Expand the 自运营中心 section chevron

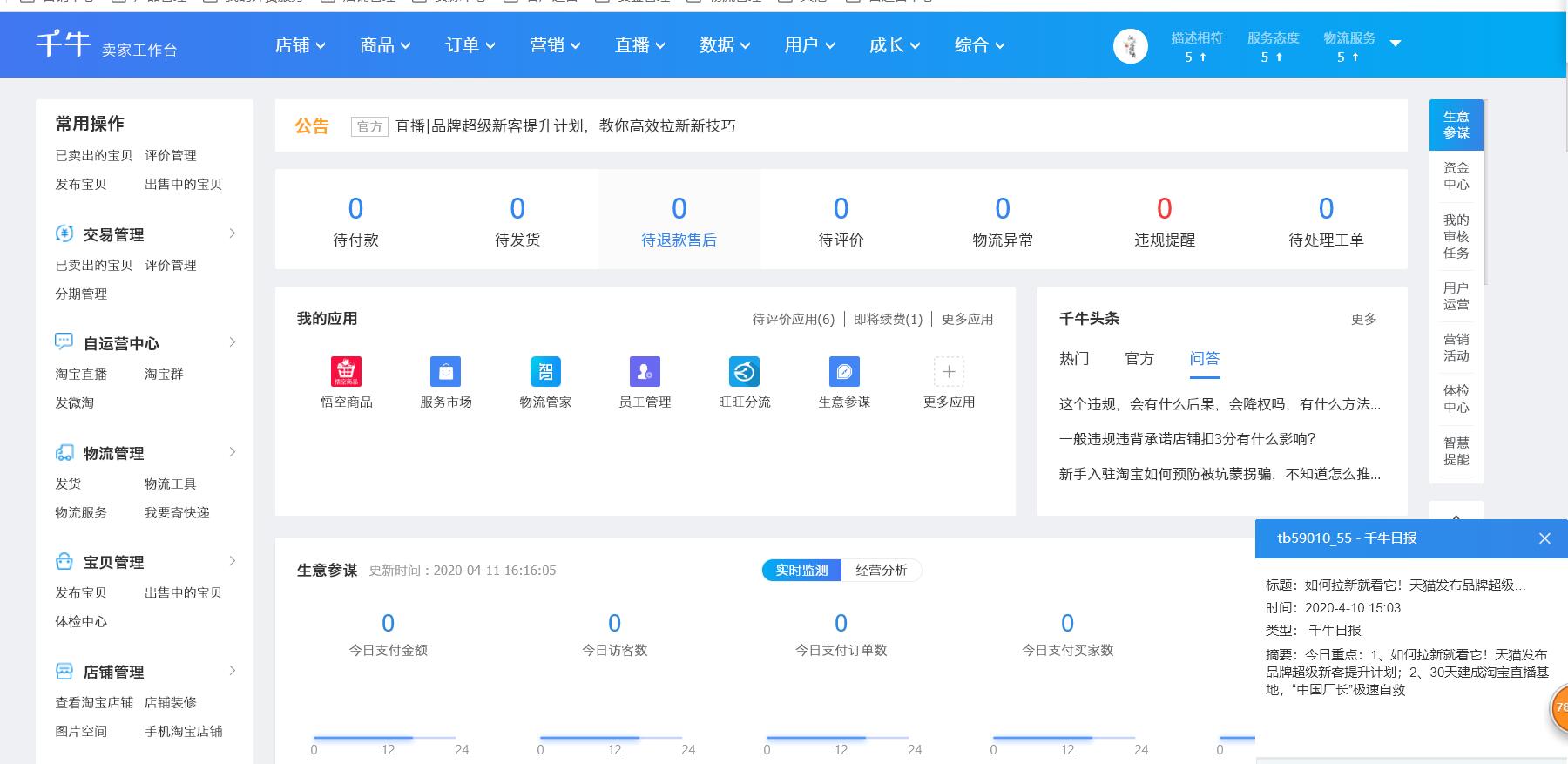pyautogui.click(x=232, y=342)
